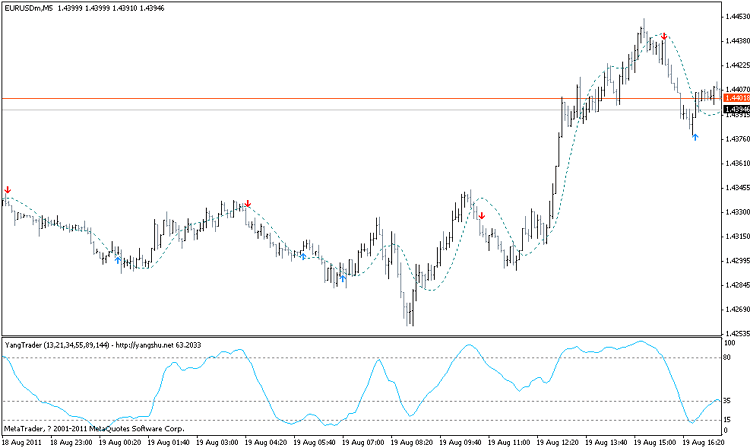The height and width of the screenshot is (448, 750).
Task: Click the indicator's 15 level scale value
Action: click(730, 419)
